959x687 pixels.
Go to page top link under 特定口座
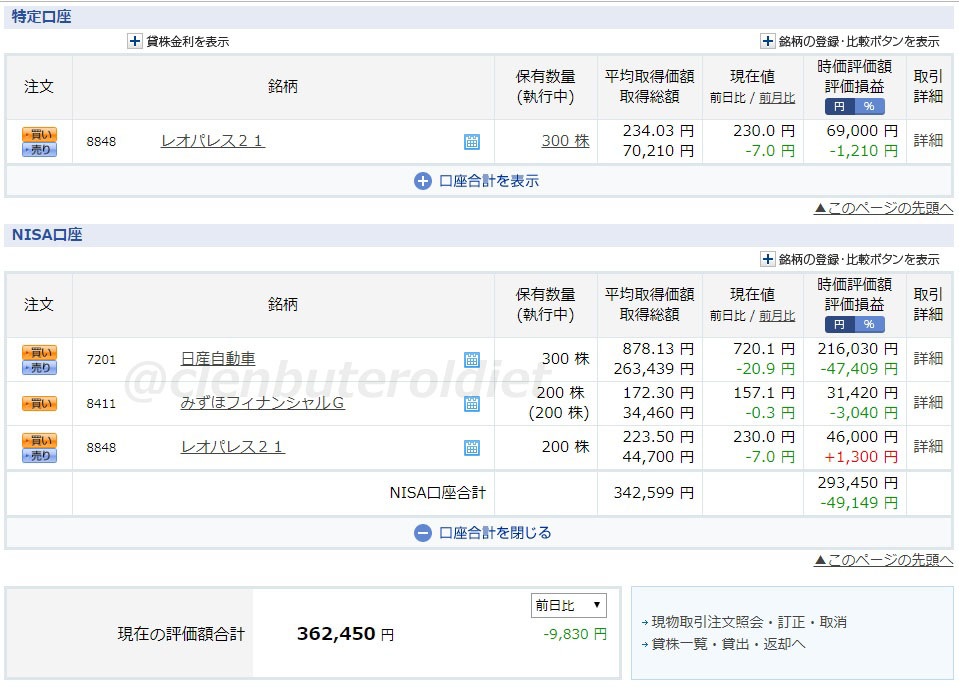pos(883,209)
